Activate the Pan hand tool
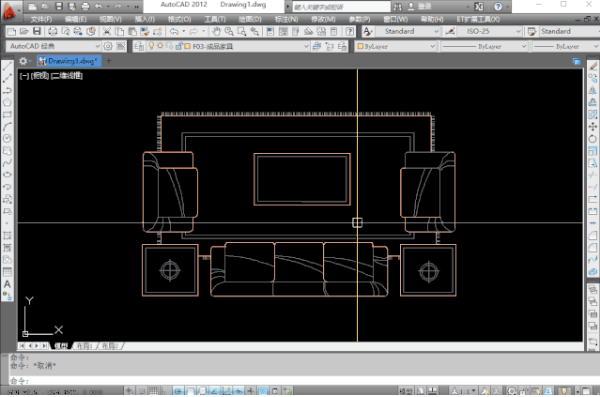Viewport: 600px width, 397px height. (216, 31)
